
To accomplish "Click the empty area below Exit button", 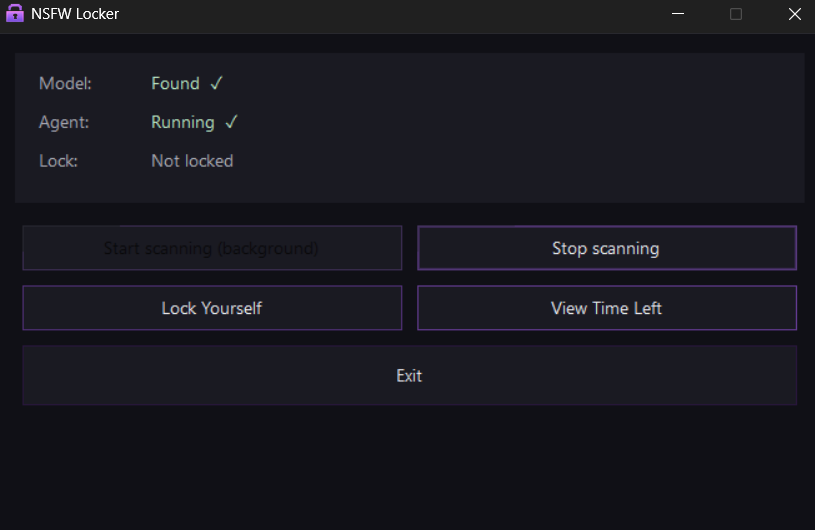I will coord(409,465).
